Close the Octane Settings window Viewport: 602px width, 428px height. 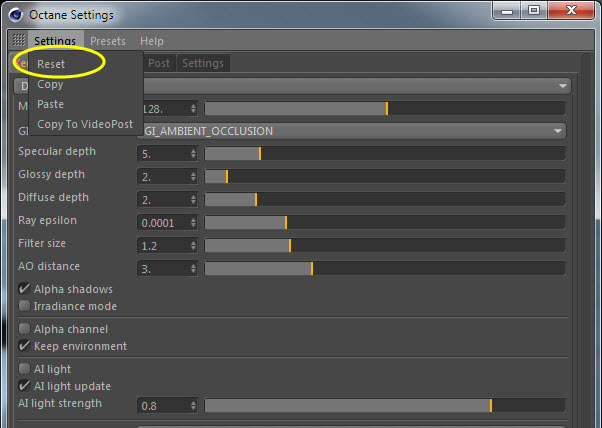pos(571,11)
